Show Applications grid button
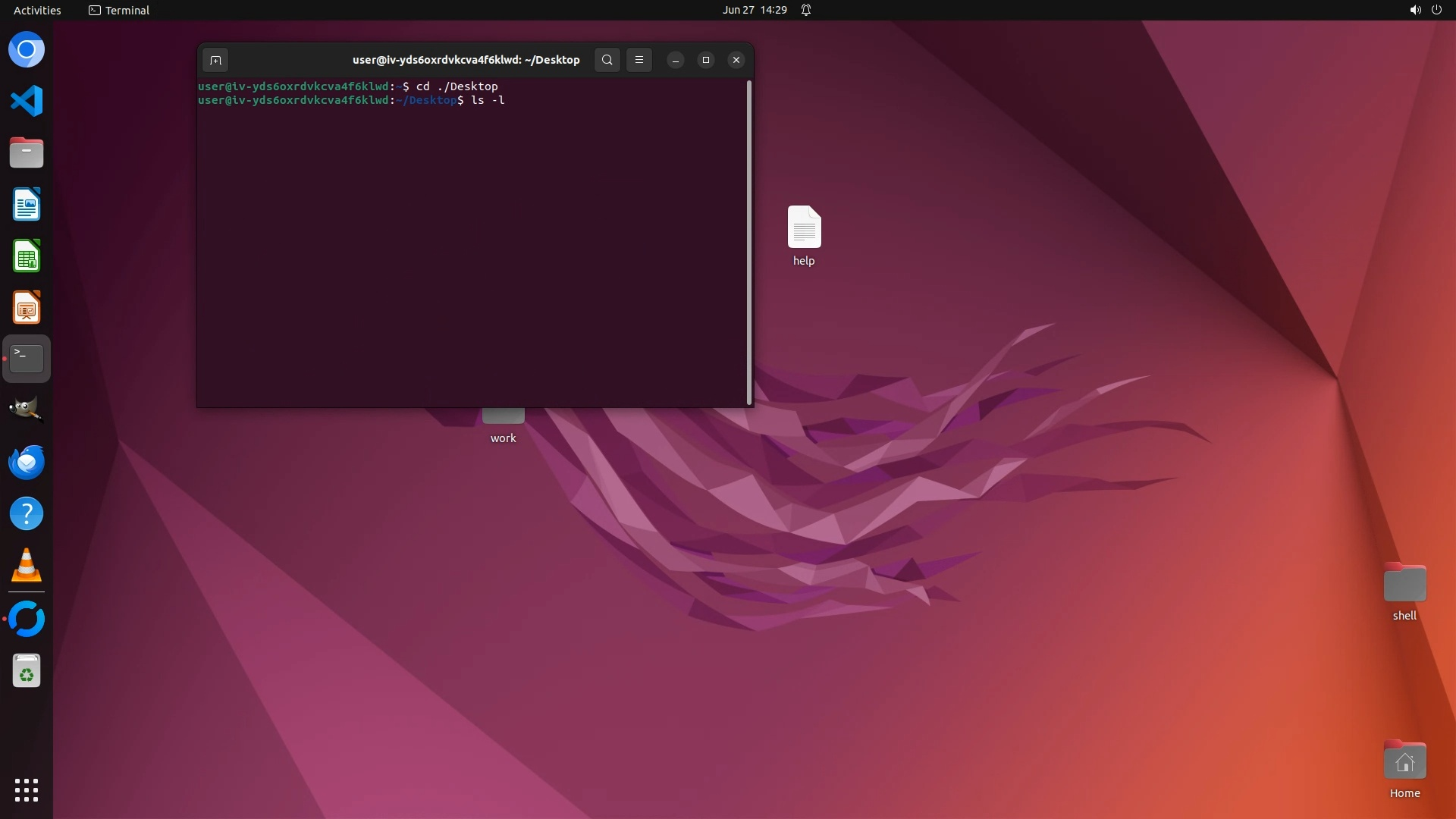Viewport: 1456px width, 819px height. [27, 789]
